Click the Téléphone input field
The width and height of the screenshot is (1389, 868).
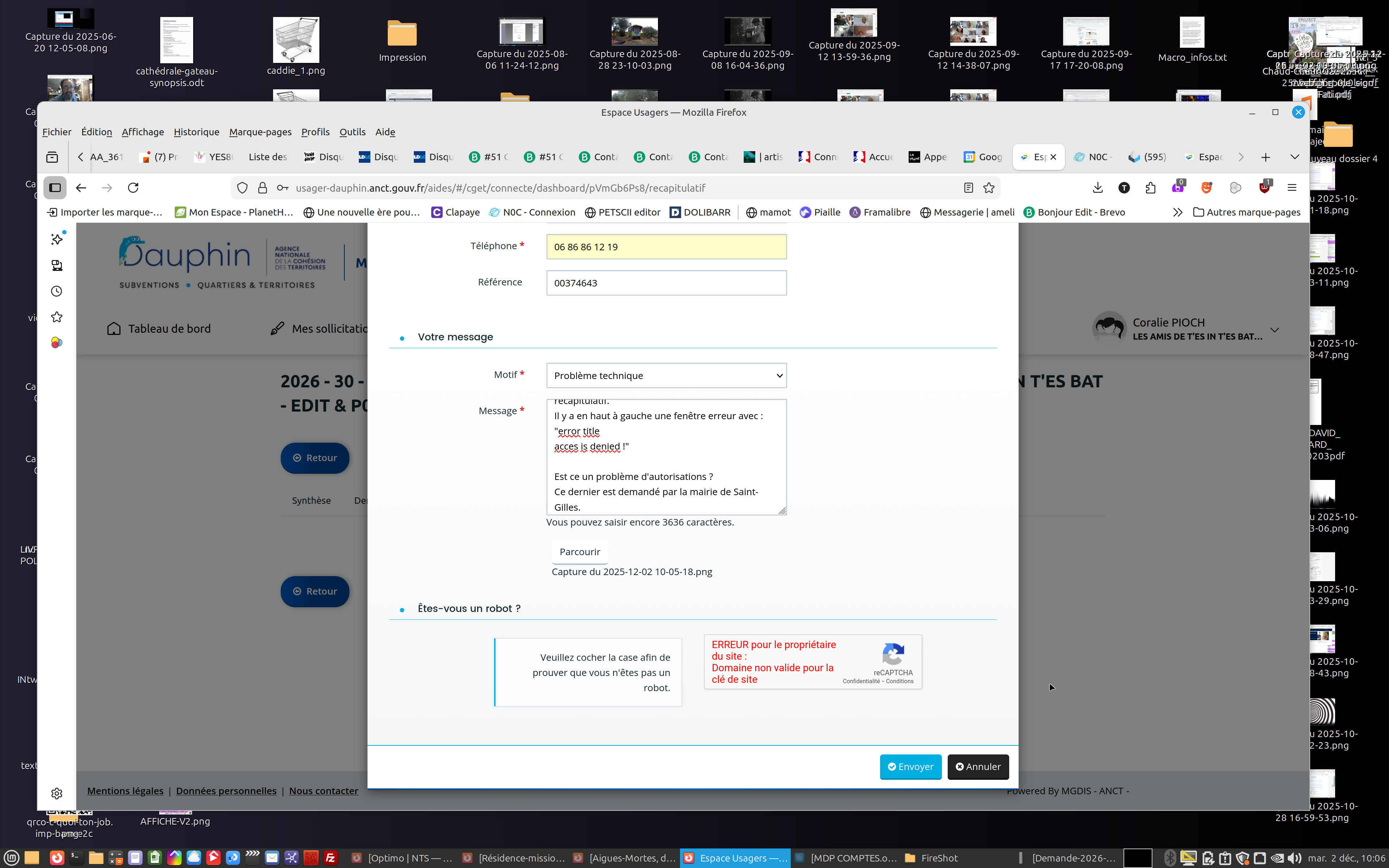pos(666,247)
